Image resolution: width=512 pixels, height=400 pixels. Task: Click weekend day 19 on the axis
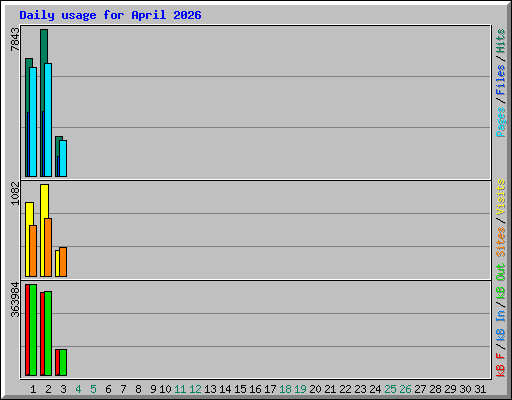(300, 389)
